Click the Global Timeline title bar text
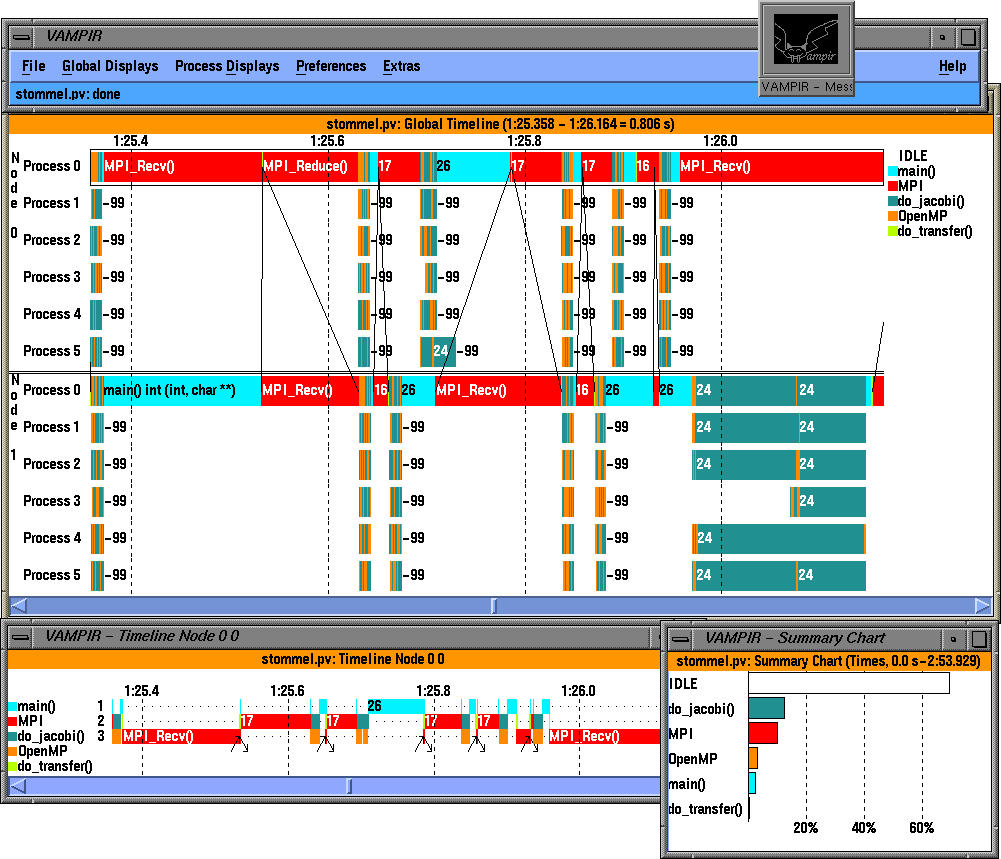 [x=500, y=124]
